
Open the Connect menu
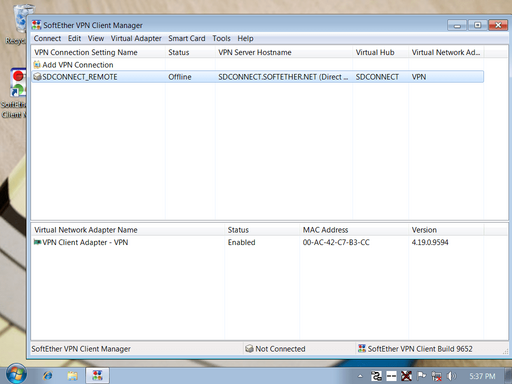tap(47, 38)
